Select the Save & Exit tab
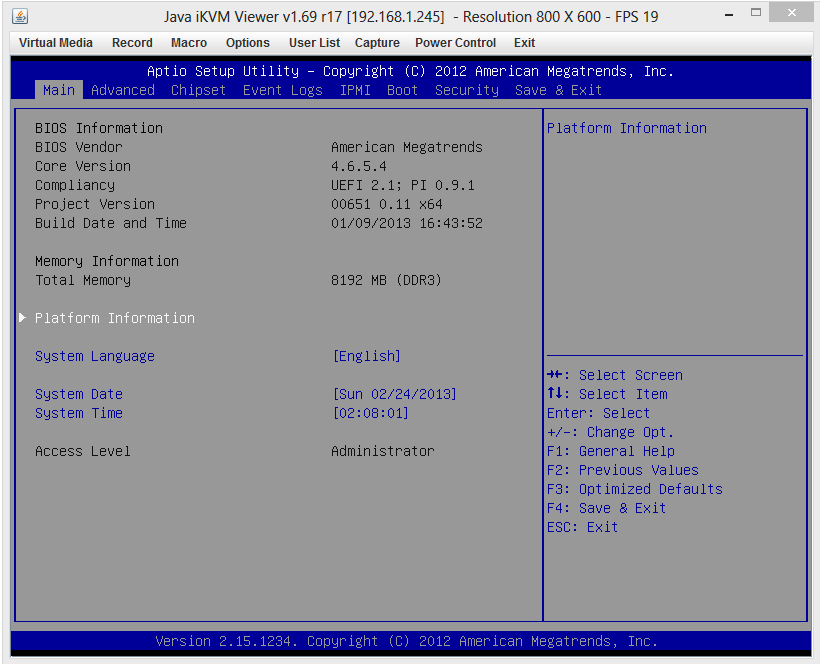The image size is (820, 664). click(x=558, y=90)
